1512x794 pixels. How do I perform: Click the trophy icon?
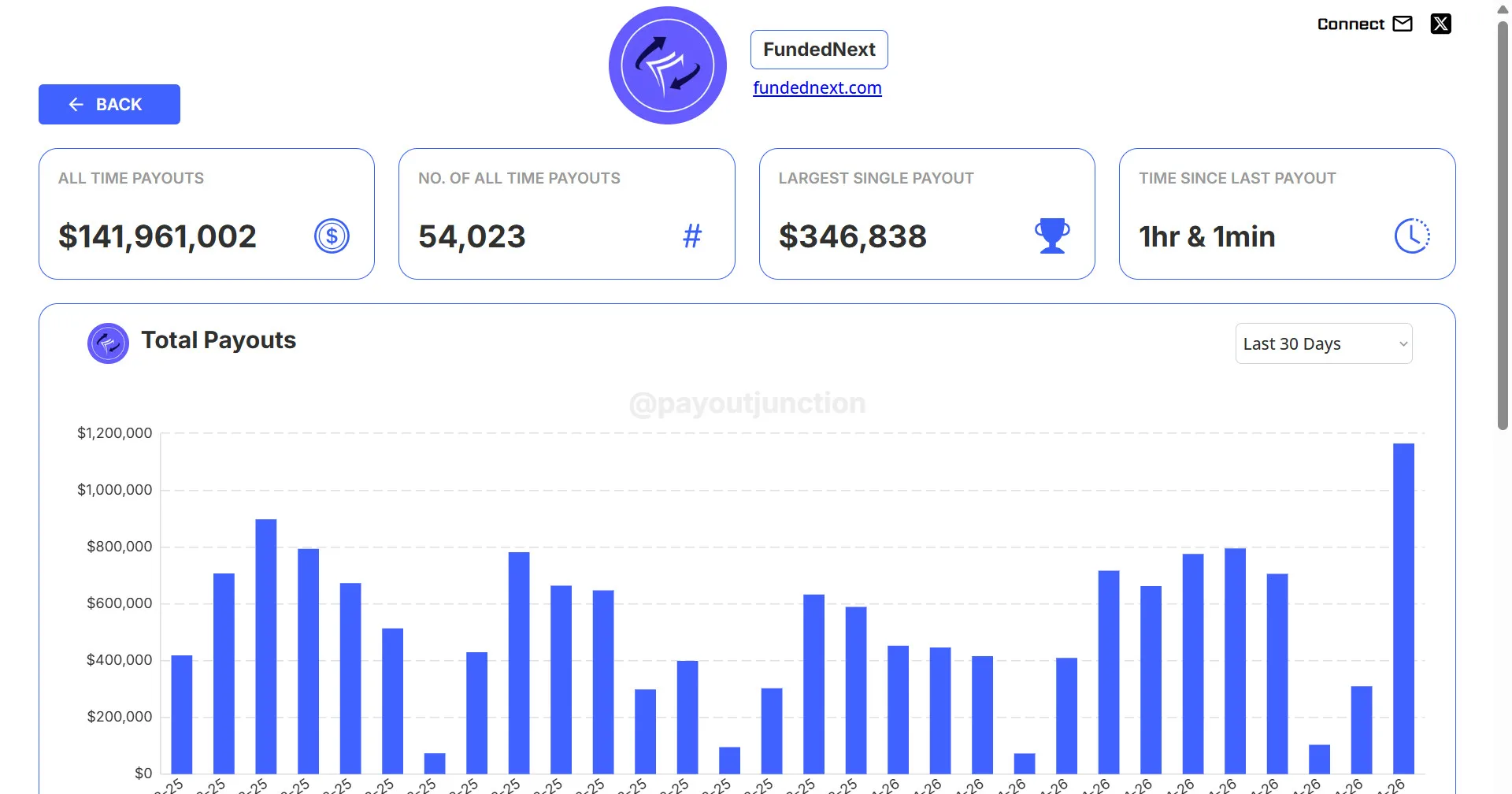[x=1052, y=236]
